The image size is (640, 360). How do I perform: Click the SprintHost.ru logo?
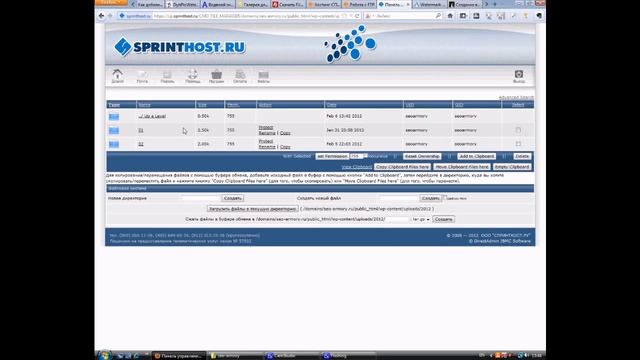pos(180,47)
